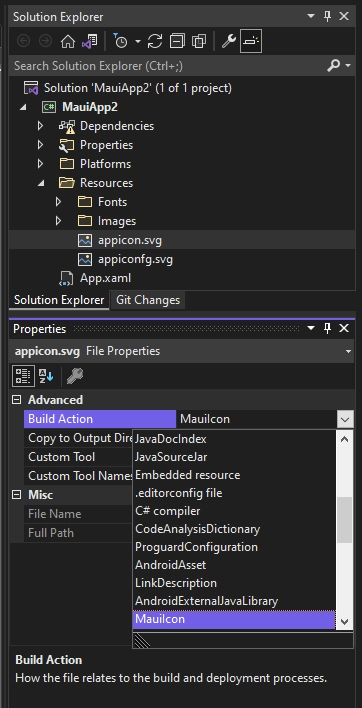Select the Platforms folder
Screen dimensions: 362x708
[105, 164]
